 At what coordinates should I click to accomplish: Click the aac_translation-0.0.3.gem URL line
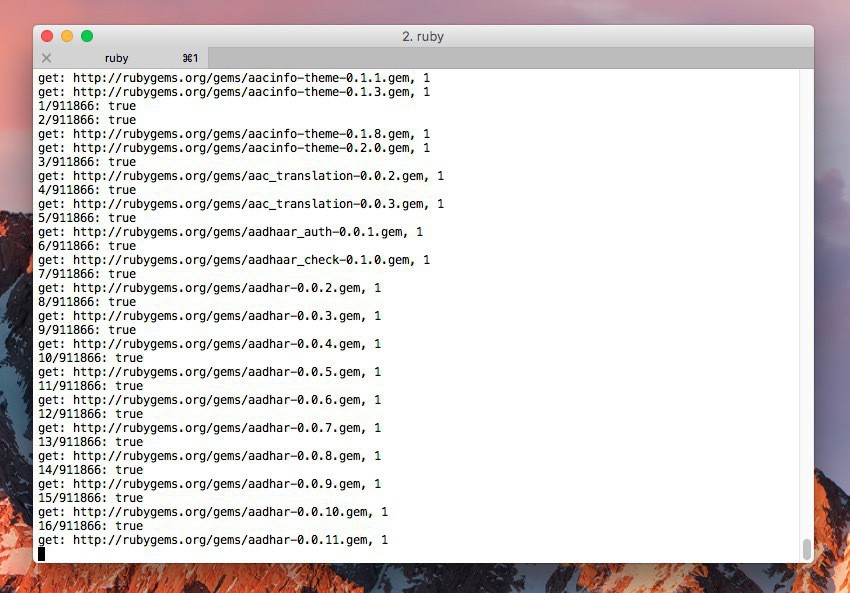coord(241,204)
